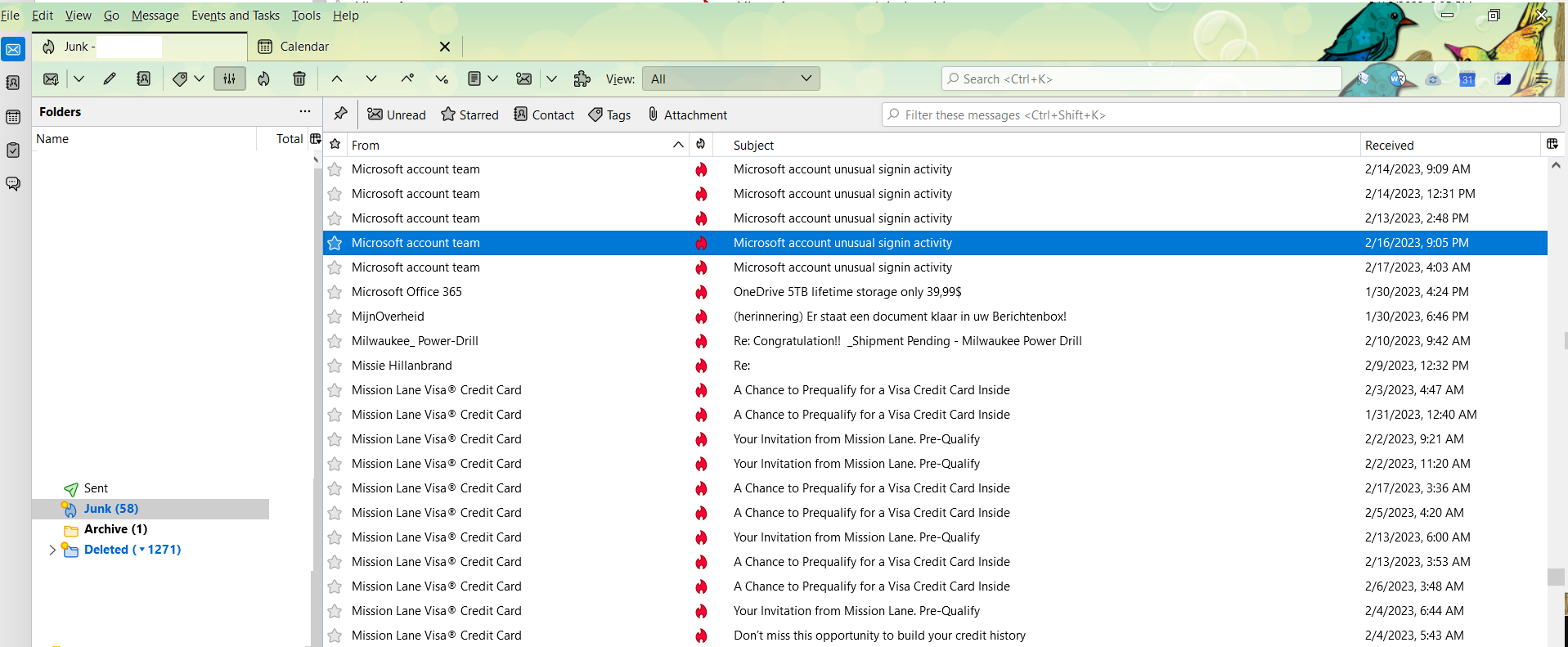1568x647 pixels.
Task: Click the message list scrollbar thumb
Action: [x=1556, y=577]
